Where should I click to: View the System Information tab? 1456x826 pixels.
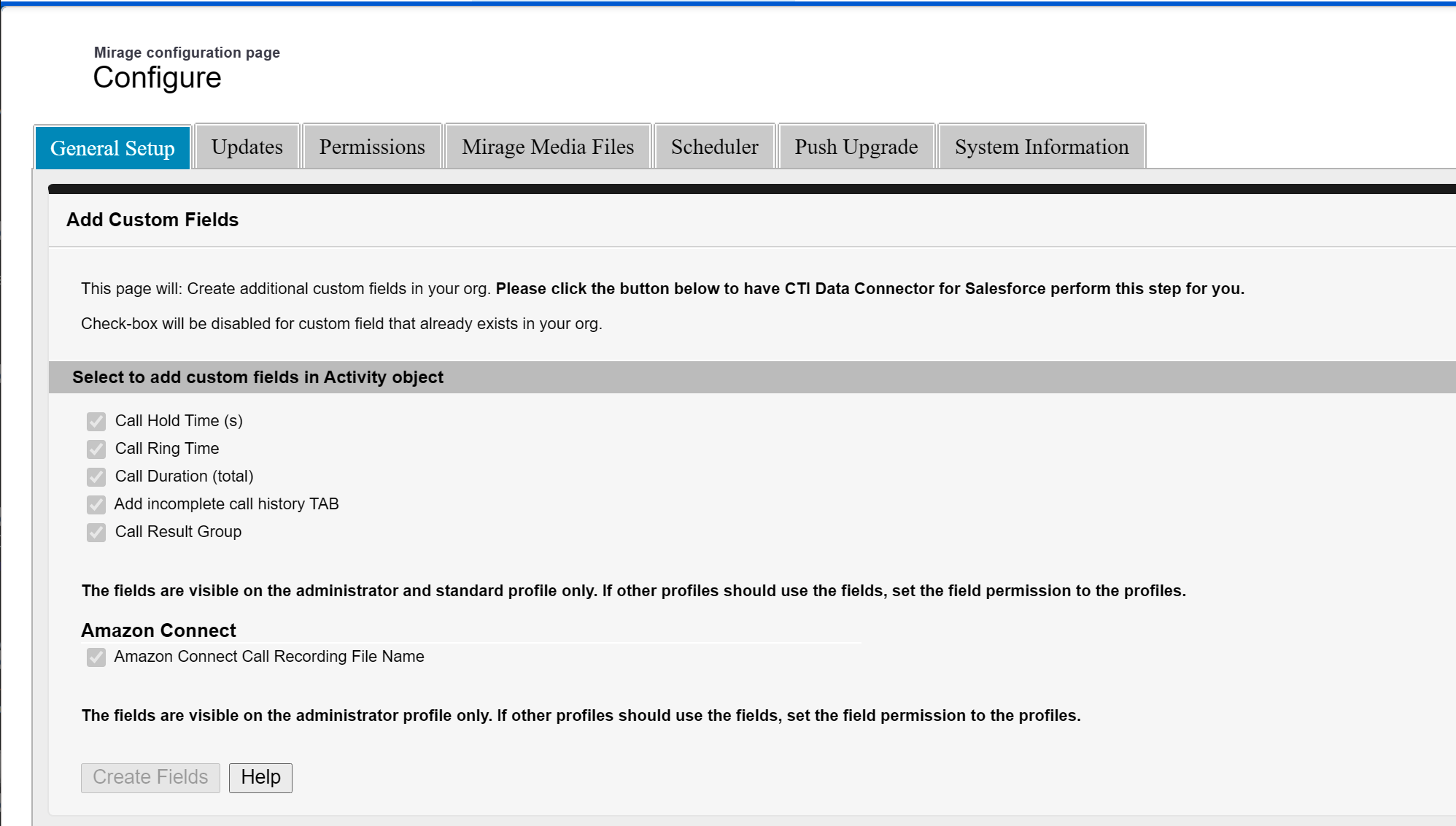[1042, 147]
